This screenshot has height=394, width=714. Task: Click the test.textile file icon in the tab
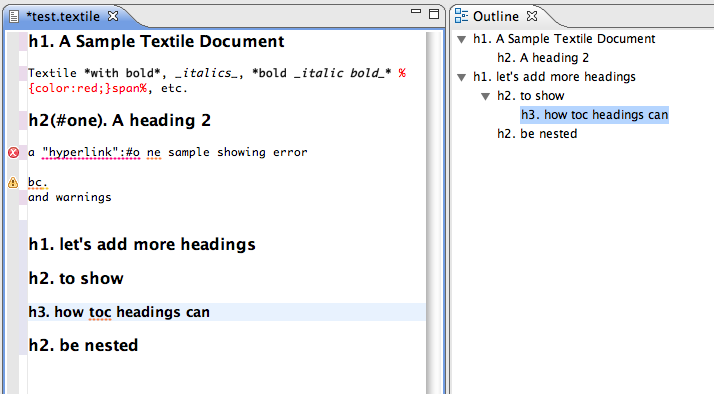(14, 17)
